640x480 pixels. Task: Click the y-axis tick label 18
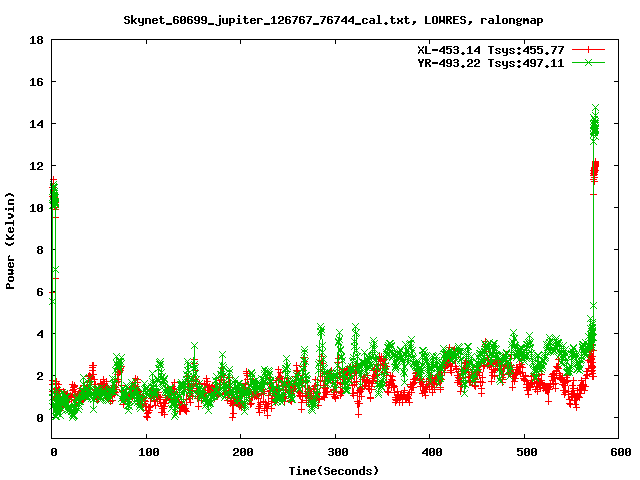37,40
